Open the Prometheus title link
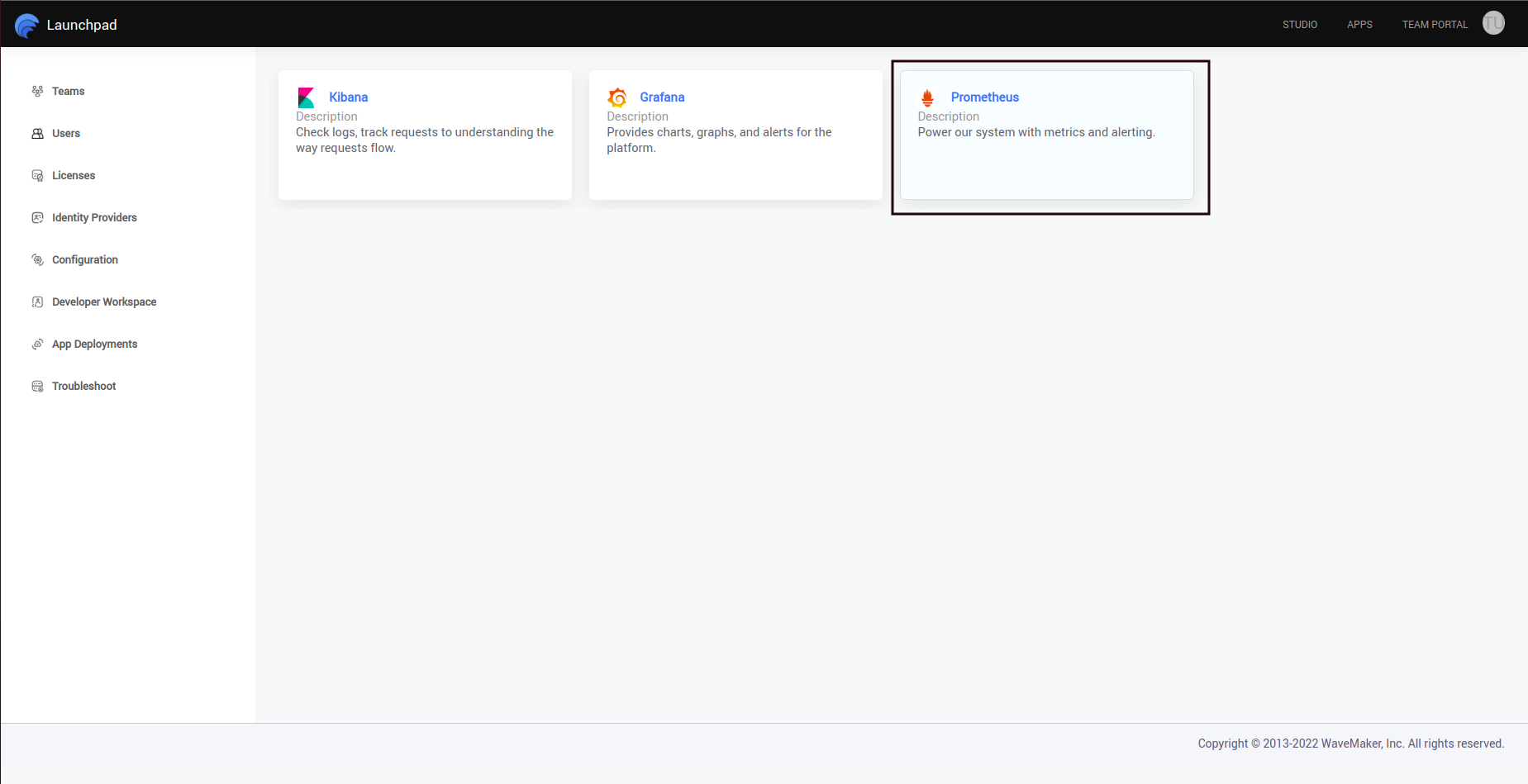 click(x=984, y=97)
